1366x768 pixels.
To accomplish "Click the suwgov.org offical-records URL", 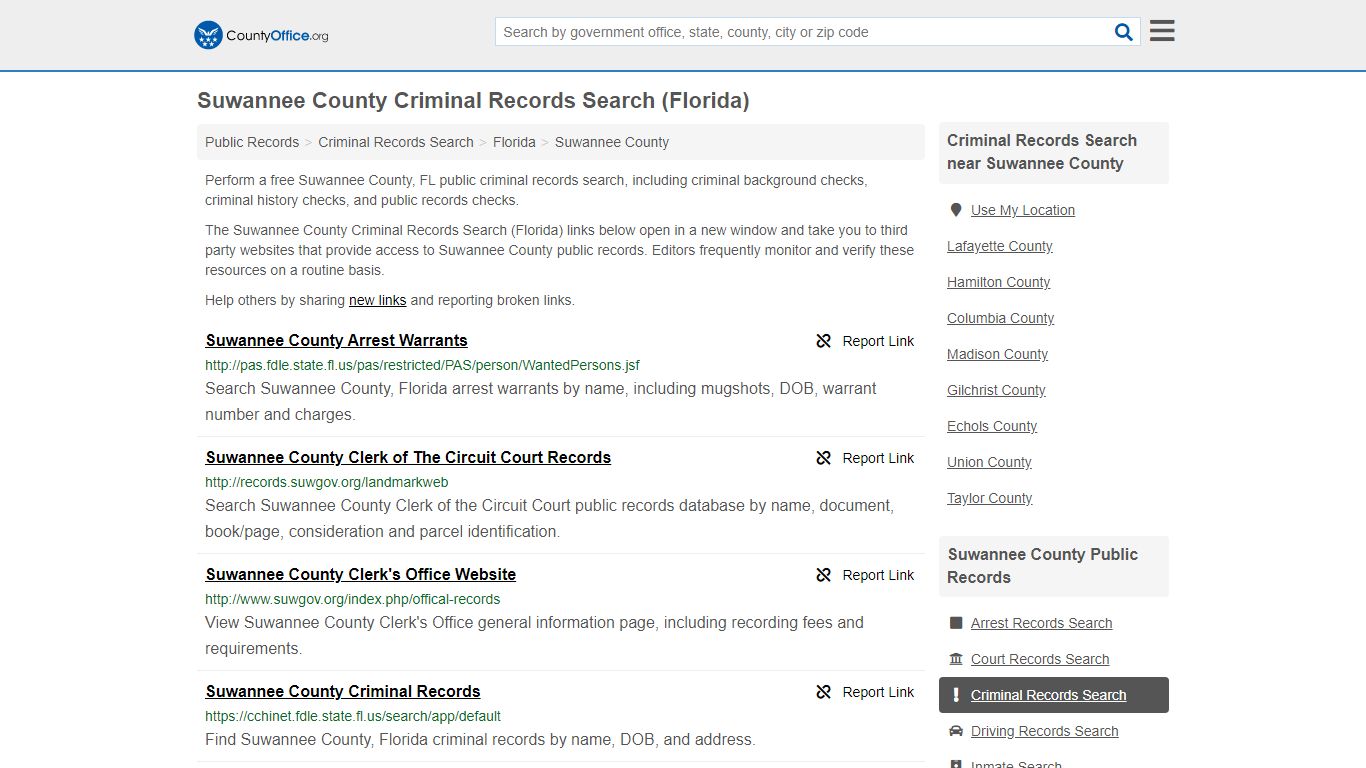I will click(353, 599).
